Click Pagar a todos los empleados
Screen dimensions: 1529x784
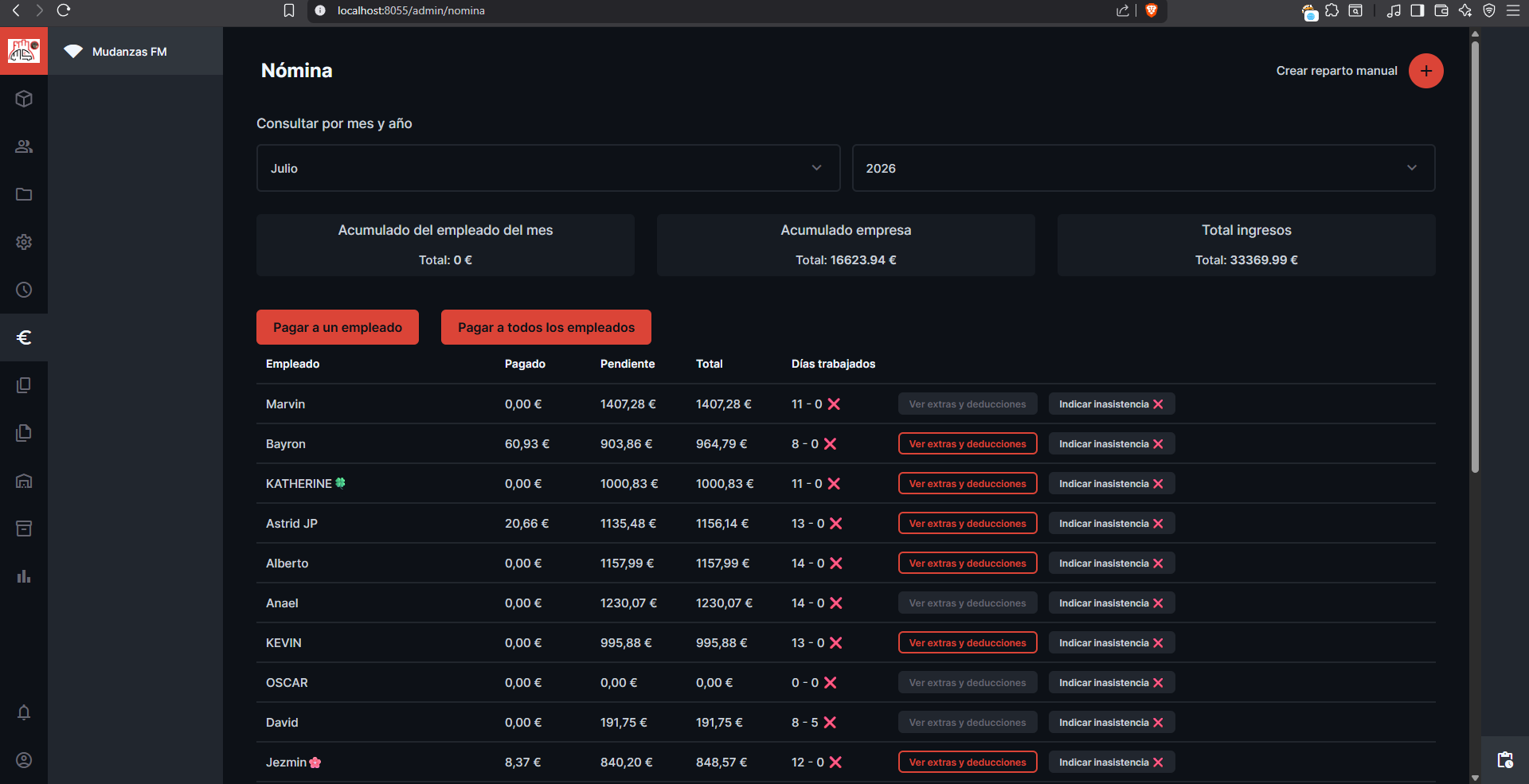pos(546,327)
